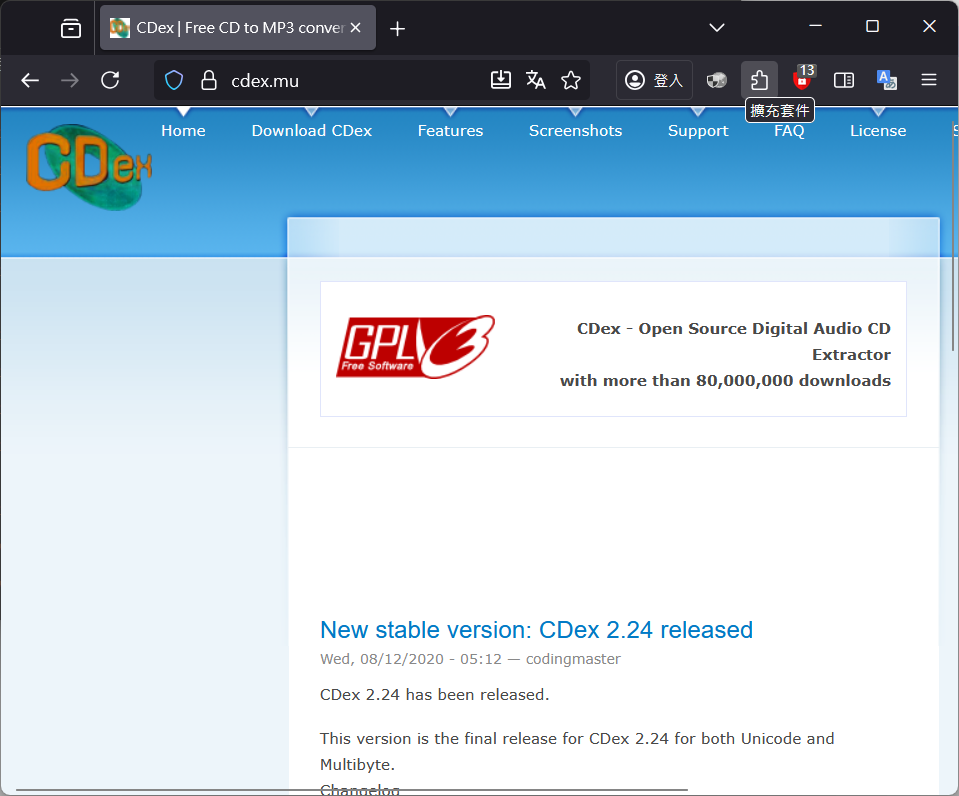
Task: Open the Firefox application menu
Action: pyautogui.click(x=929, y=80)
